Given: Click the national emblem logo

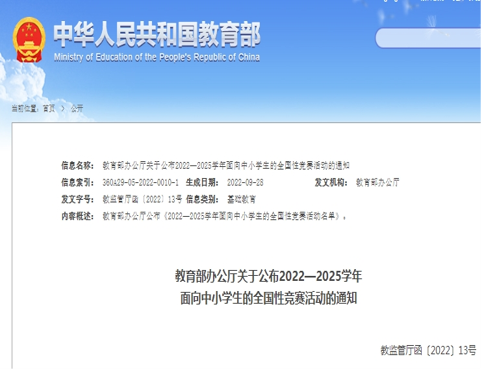Looking at the screenshot, I should 29,40.
